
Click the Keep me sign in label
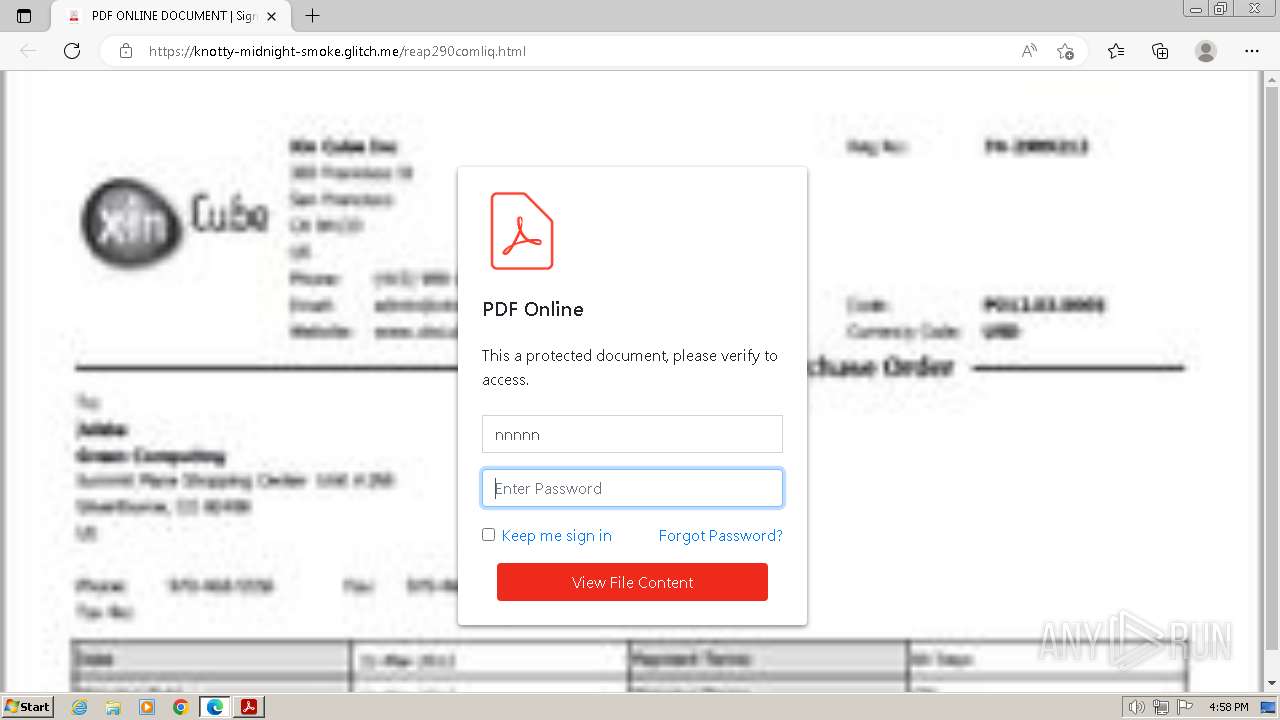click(x=556, y=536)
